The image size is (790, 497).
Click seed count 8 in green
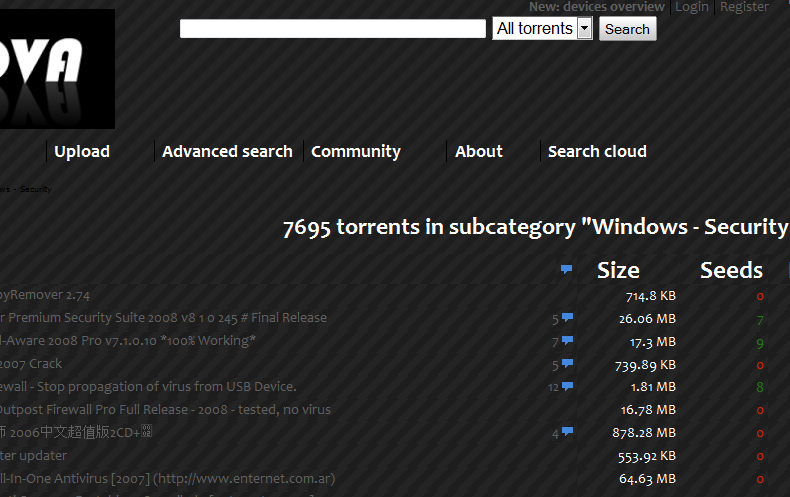point(760,387)
